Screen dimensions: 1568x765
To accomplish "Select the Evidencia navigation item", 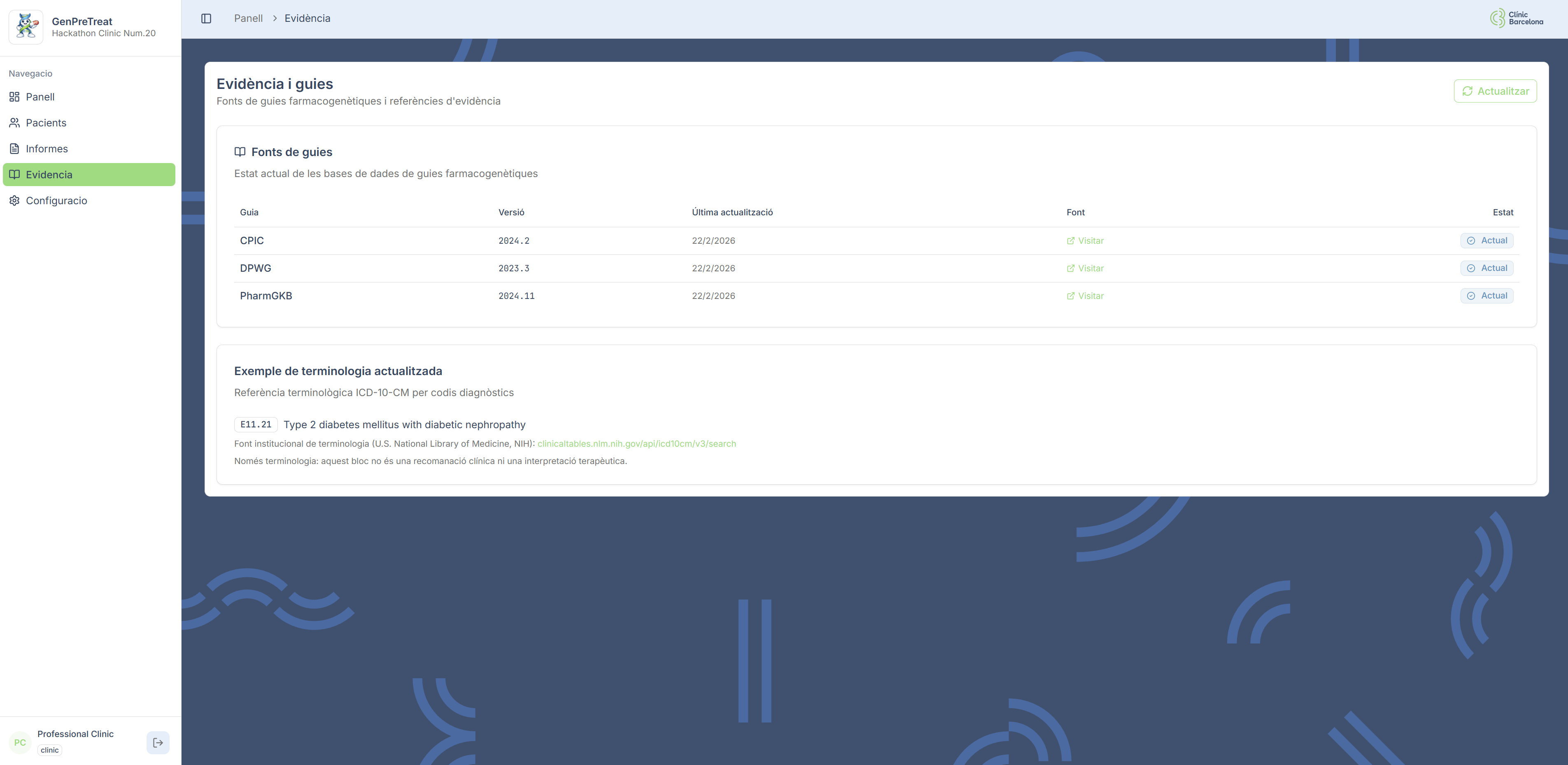I will tap(49, 175).
